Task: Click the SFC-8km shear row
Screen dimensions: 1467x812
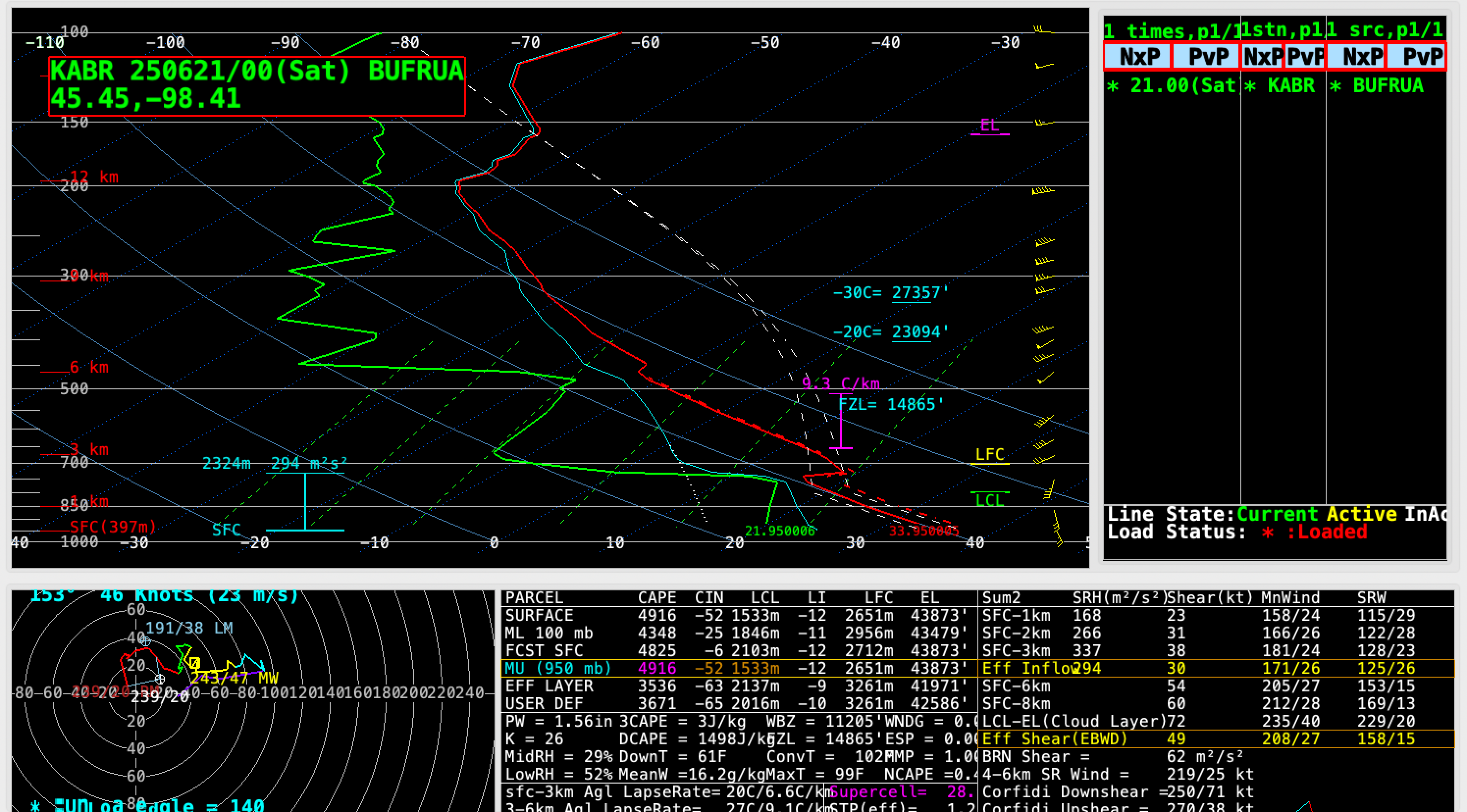Action: (1216, 703)
